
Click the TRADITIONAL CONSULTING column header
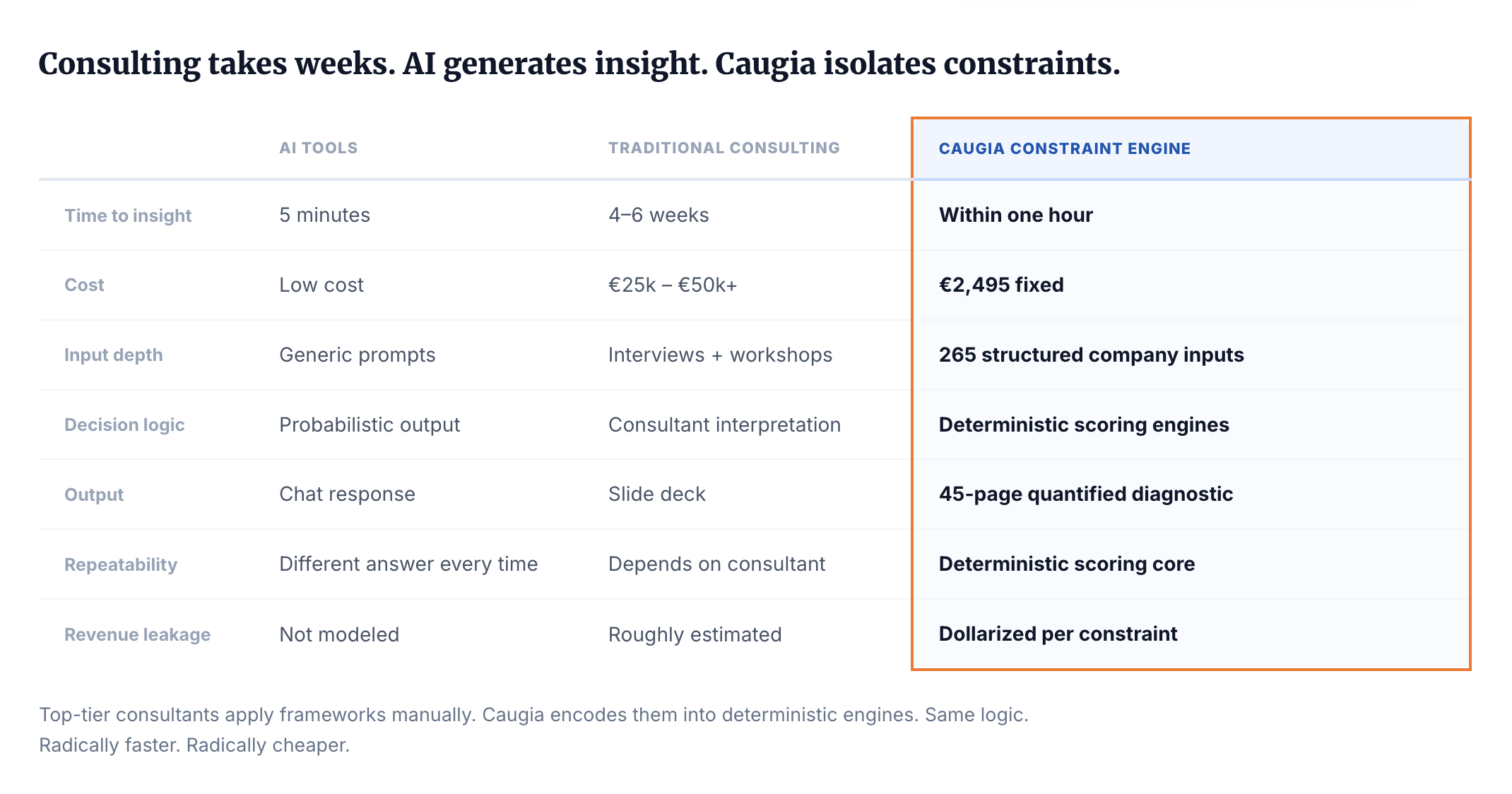click(x=723, y=148)
